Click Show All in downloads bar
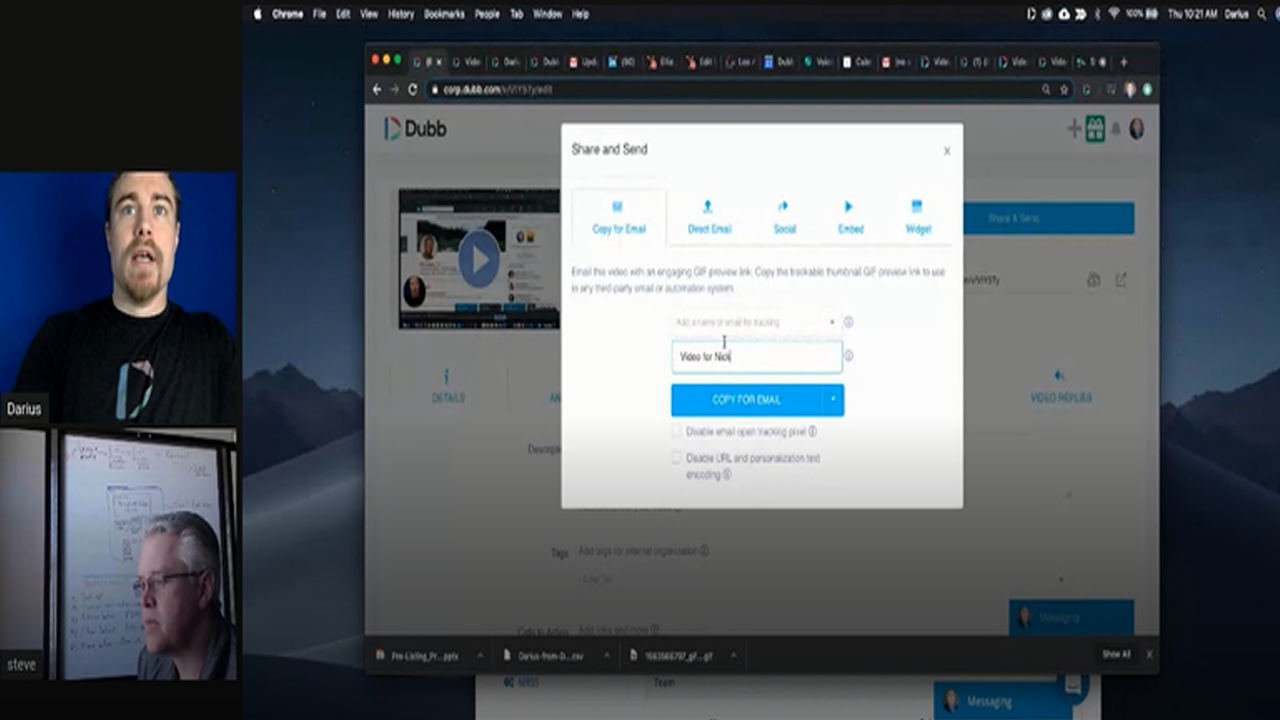The image size is (1280, 720). click(x=1116, y=654)
